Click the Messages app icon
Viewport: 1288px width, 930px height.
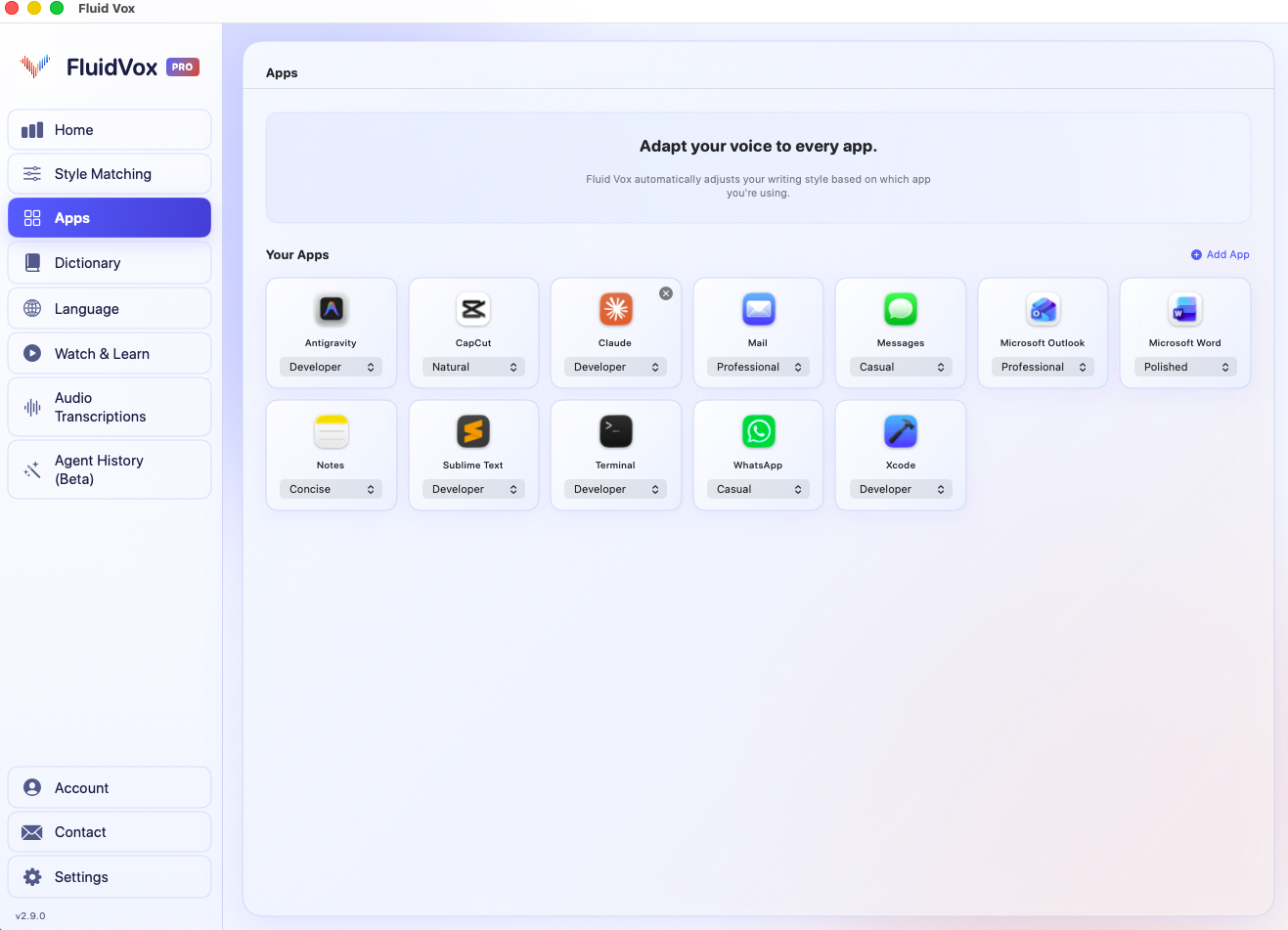tap(901, 309)
